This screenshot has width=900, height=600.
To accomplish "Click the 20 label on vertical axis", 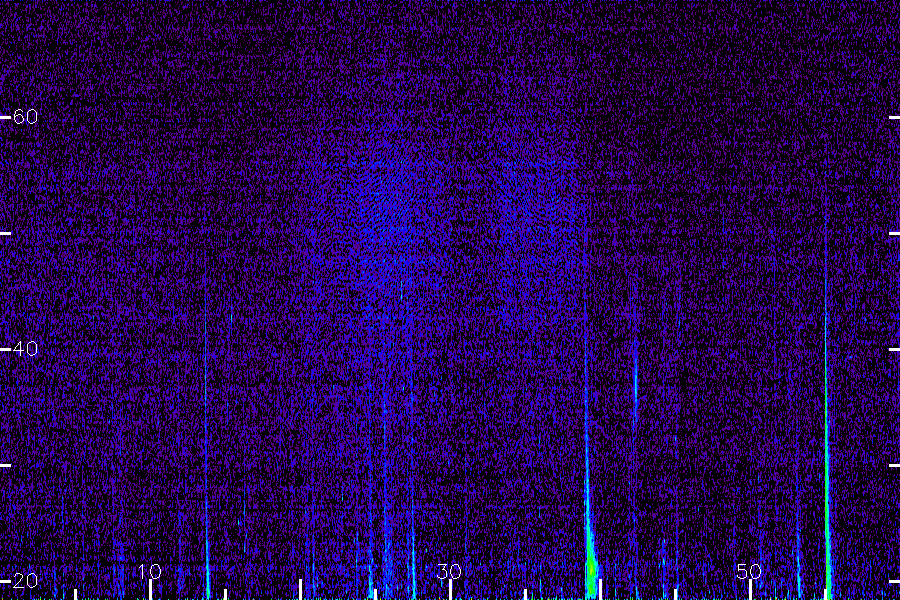I will pyautogui.click(x=25, y=580).
